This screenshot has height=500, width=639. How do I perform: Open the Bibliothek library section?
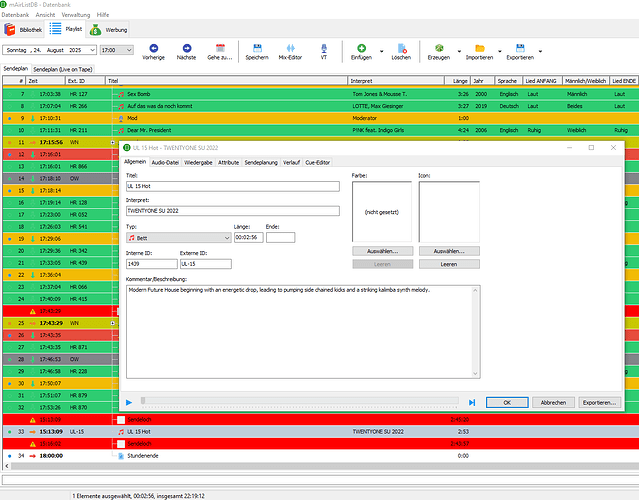[x=23, y=30]
